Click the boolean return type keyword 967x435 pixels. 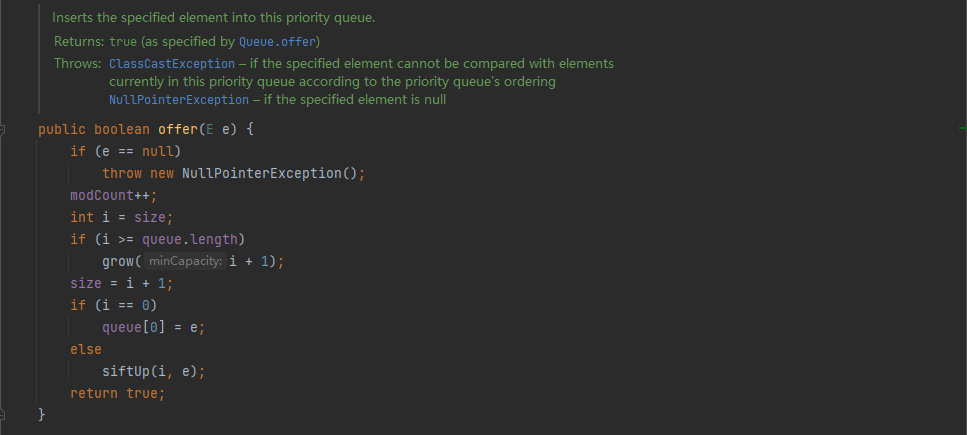[122, 130]
